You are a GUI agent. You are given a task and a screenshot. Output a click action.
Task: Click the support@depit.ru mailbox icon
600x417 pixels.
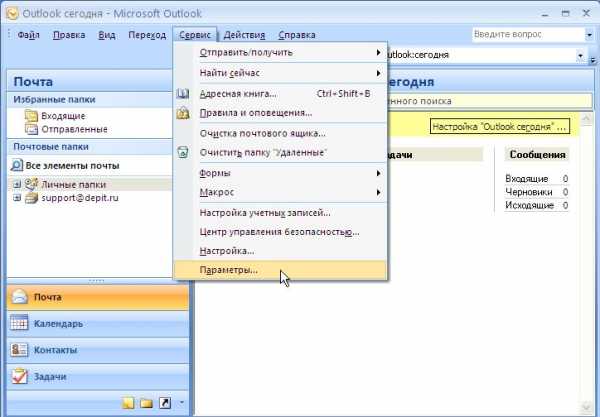(31, 198)
